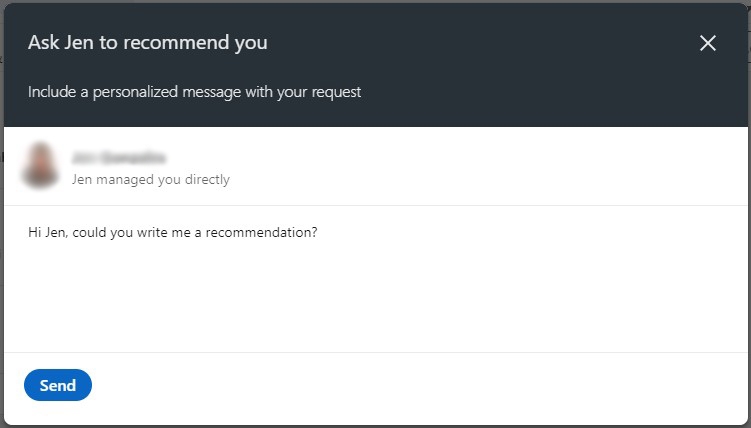Set cursor after the message's question mark

tap(319, 233)
